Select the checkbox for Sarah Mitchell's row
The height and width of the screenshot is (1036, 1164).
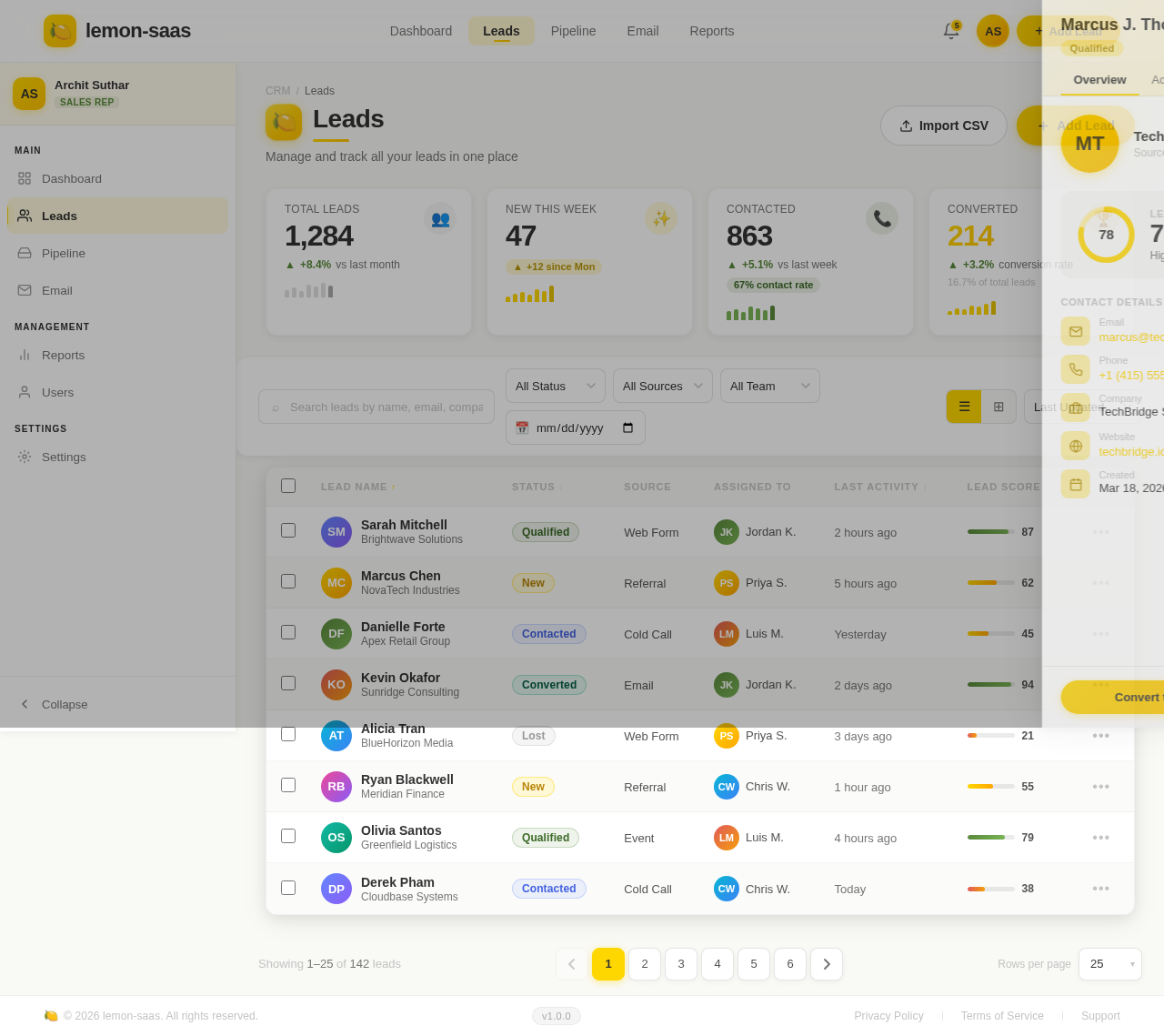click(x=288, y=531)
